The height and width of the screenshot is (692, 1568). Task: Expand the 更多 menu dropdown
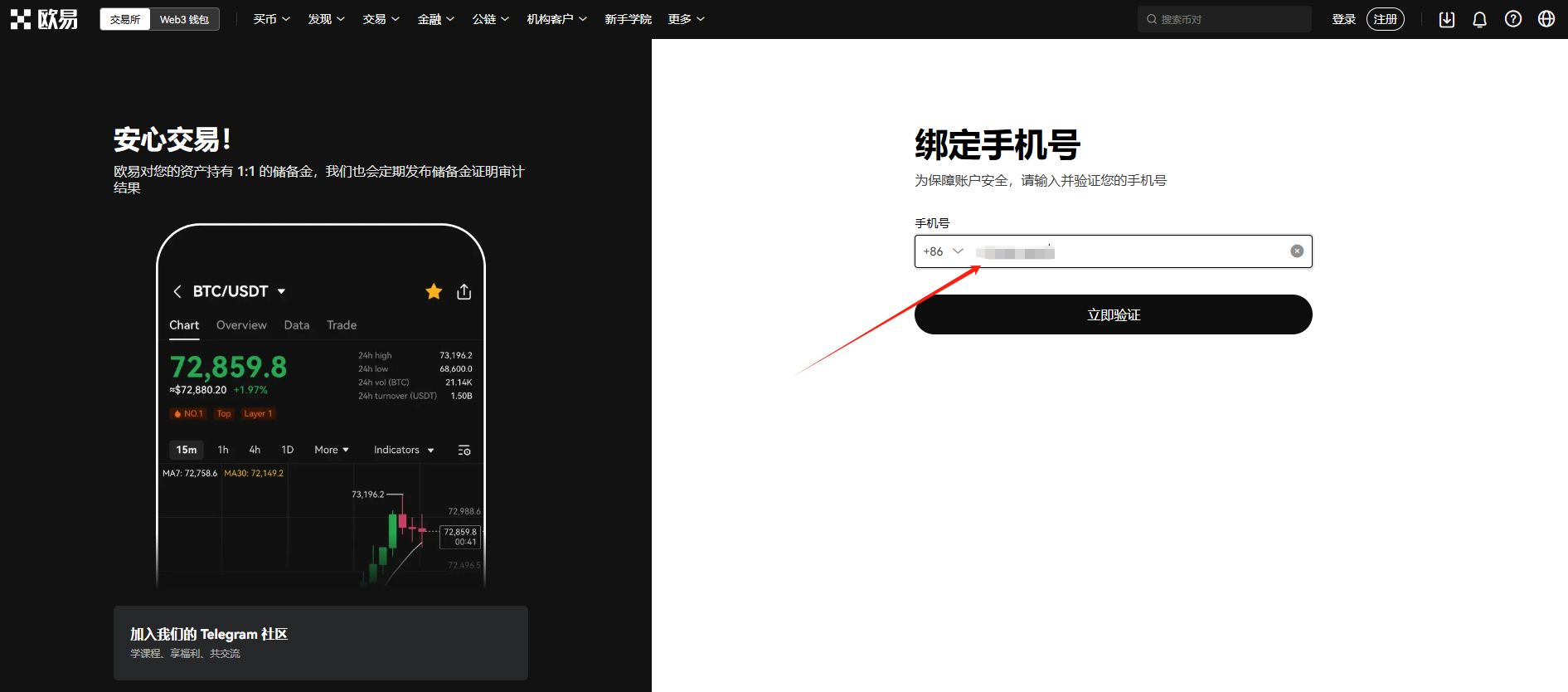click(x=686, y=19)
